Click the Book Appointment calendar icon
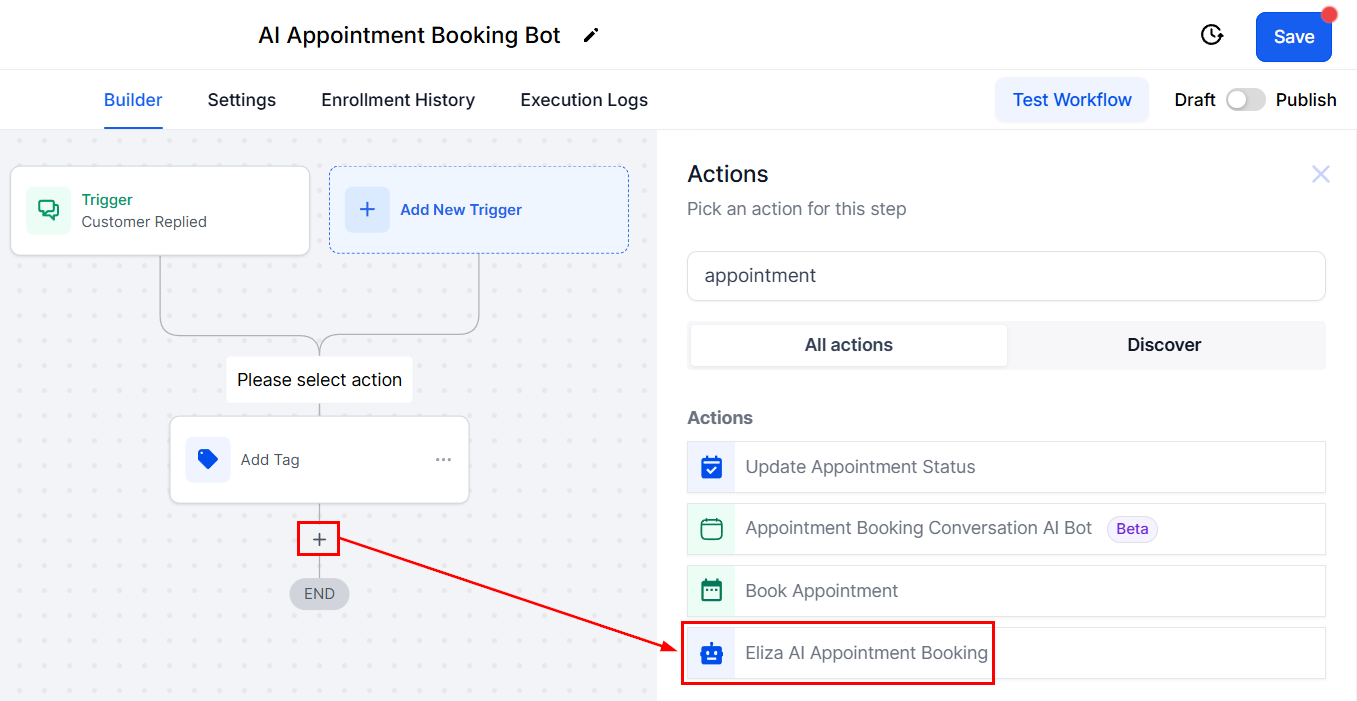Screen dimensions: 1357x701 click(711, 591)
